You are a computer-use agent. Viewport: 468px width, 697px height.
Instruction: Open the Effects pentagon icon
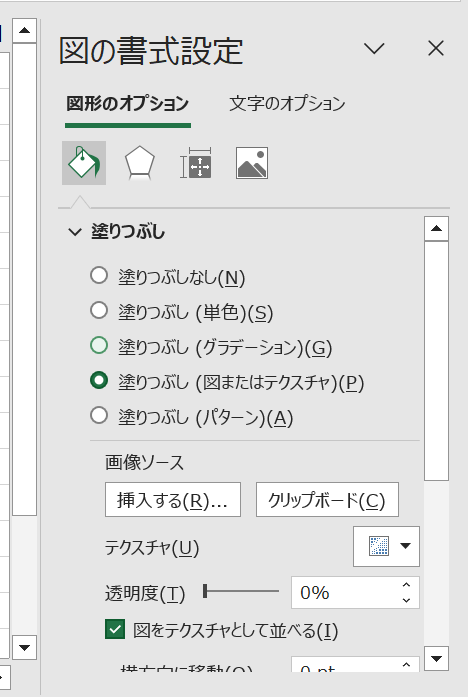[x=140, y=163]
